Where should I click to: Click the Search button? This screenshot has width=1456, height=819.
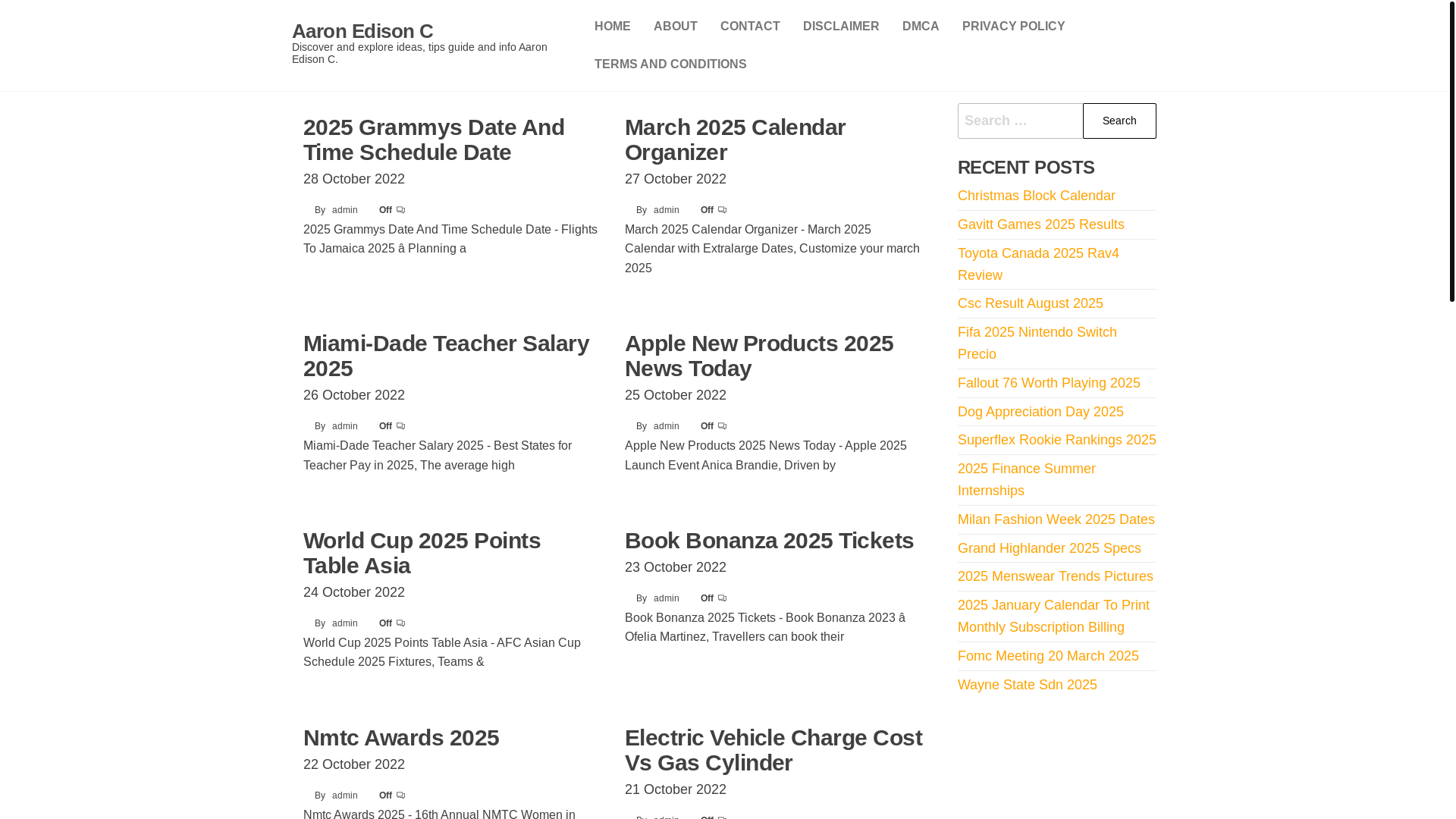pyautogui.click(x=1119, y=121)
